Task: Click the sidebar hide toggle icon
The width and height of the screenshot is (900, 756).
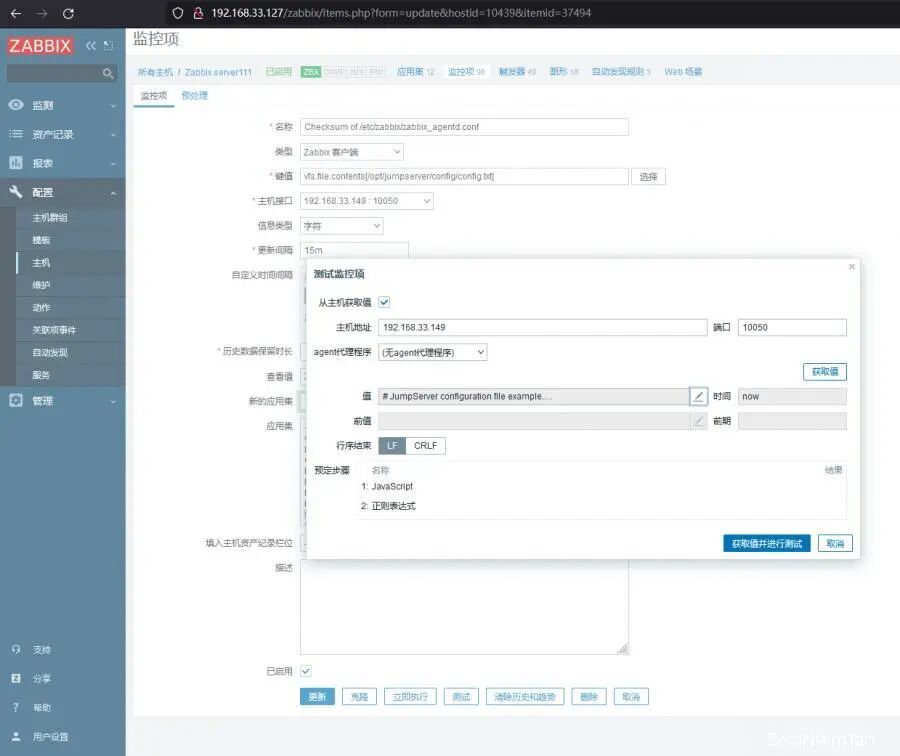Action: 108,45
